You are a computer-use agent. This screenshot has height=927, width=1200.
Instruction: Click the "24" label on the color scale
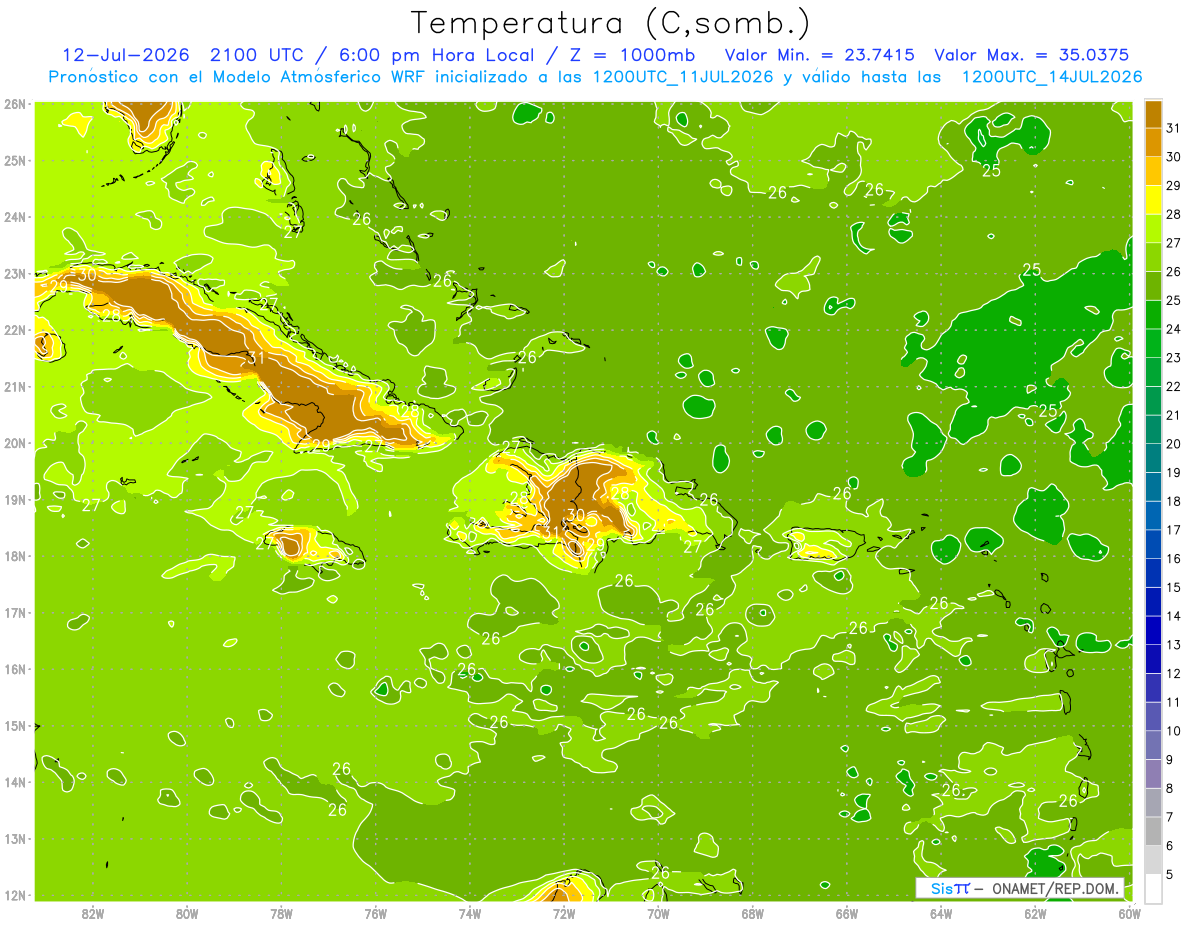pyautogui.click(x=1174, y=329)
